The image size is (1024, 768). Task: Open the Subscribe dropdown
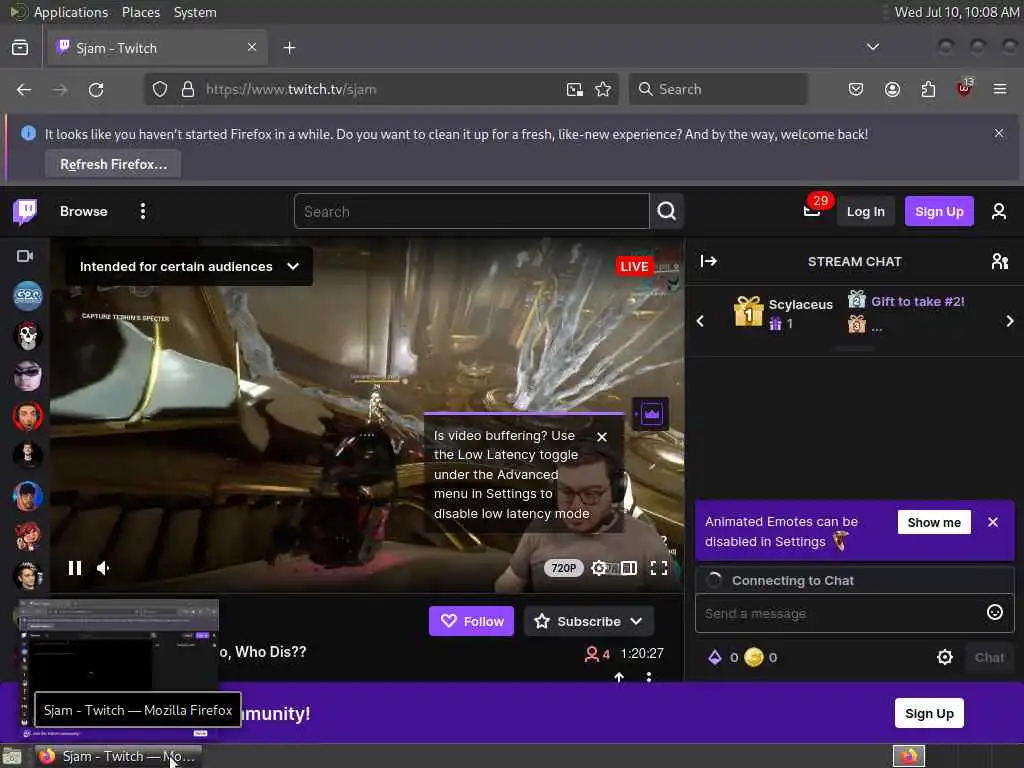[588, 621]
